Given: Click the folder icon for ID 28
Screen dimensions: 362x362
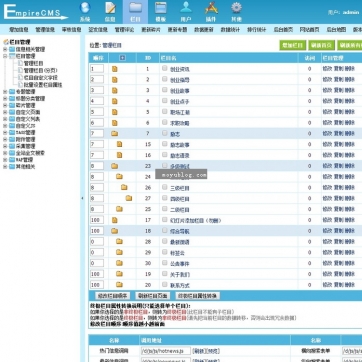Looking at the screenshot, I should pos(119,241).
